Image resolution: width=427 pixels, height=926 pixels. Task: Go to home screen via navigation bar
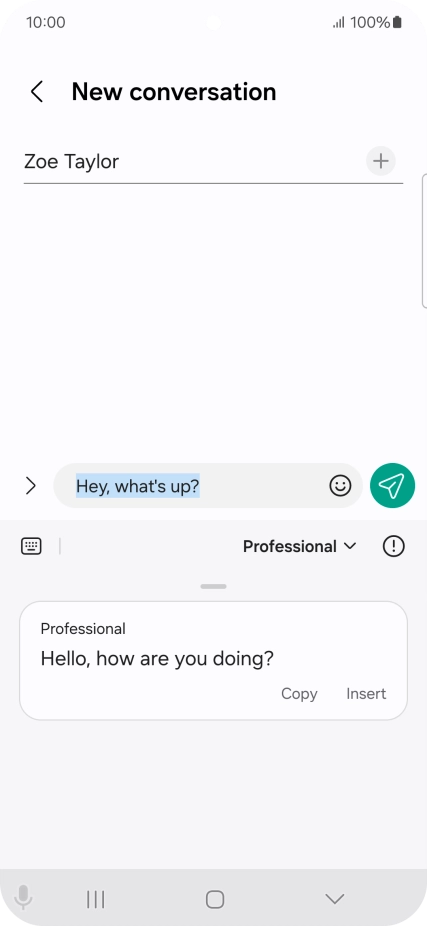click(x=214, y=899)
